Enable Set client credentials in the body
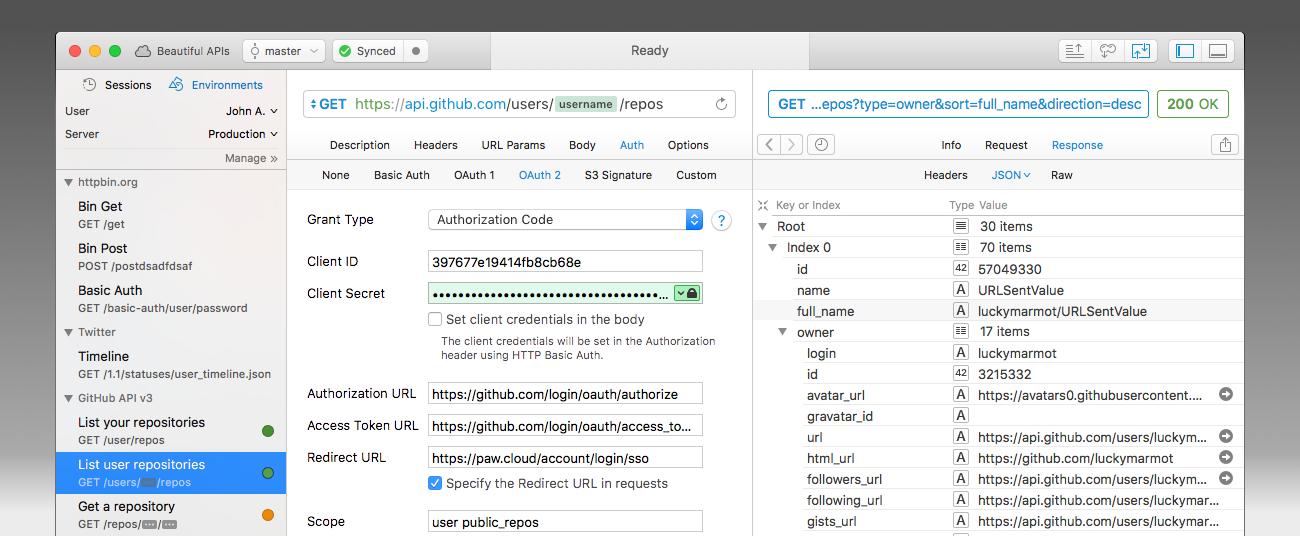This screenshot has height=536, width=1300. pyautogui.click(x=435, y=320)
